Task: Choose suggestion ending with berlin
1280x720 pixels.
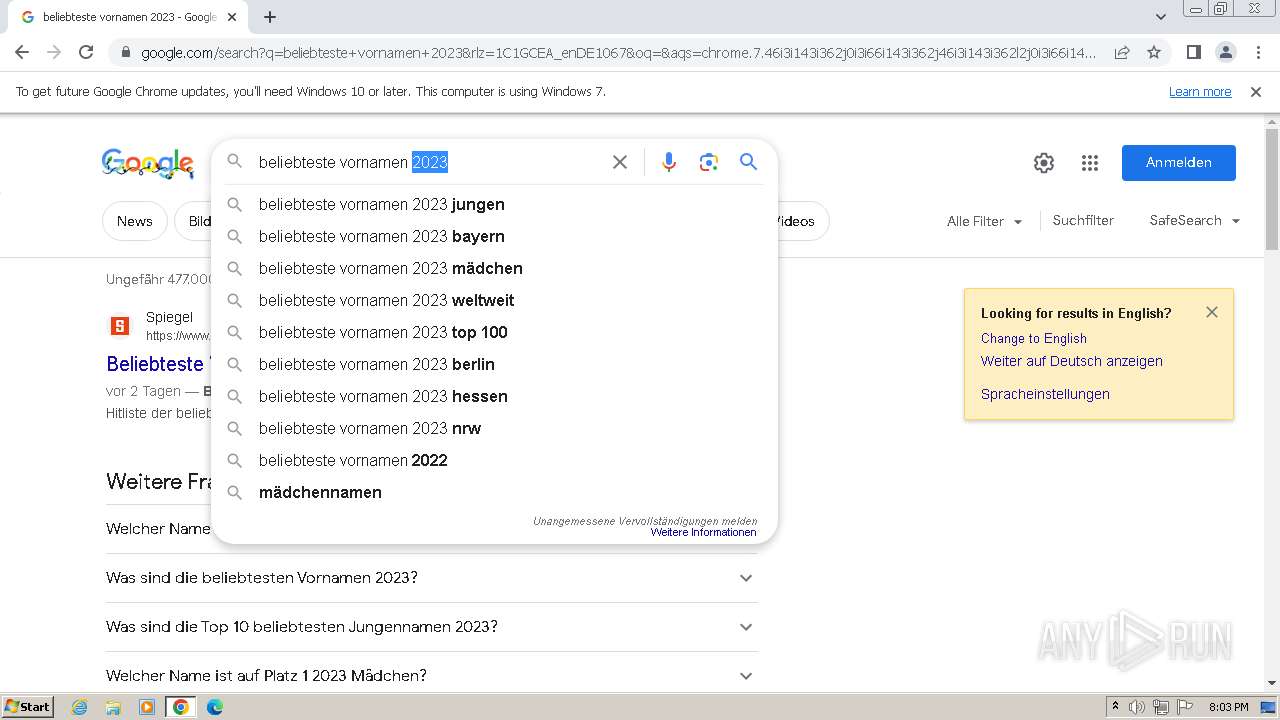Action: (495, 364)
